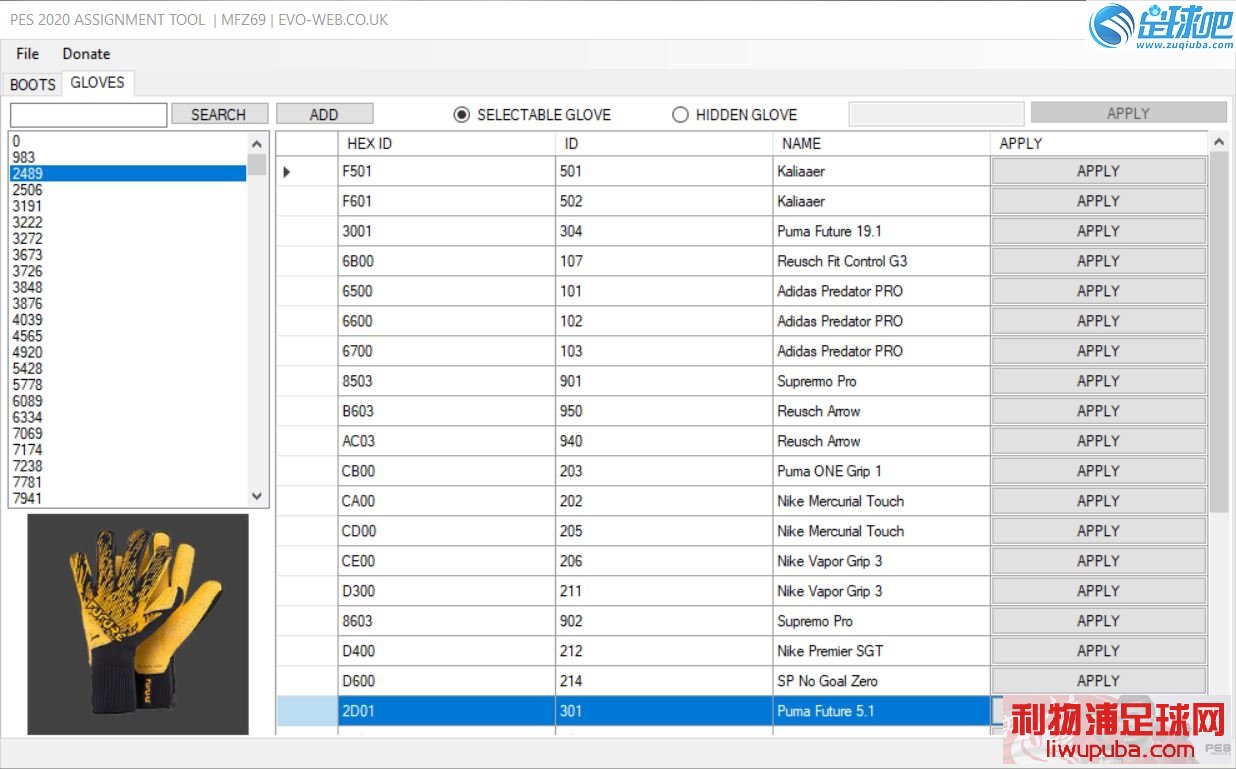Select 3673 in the ID list
This screenshot has height=769, width=1236.
(128, 255)
